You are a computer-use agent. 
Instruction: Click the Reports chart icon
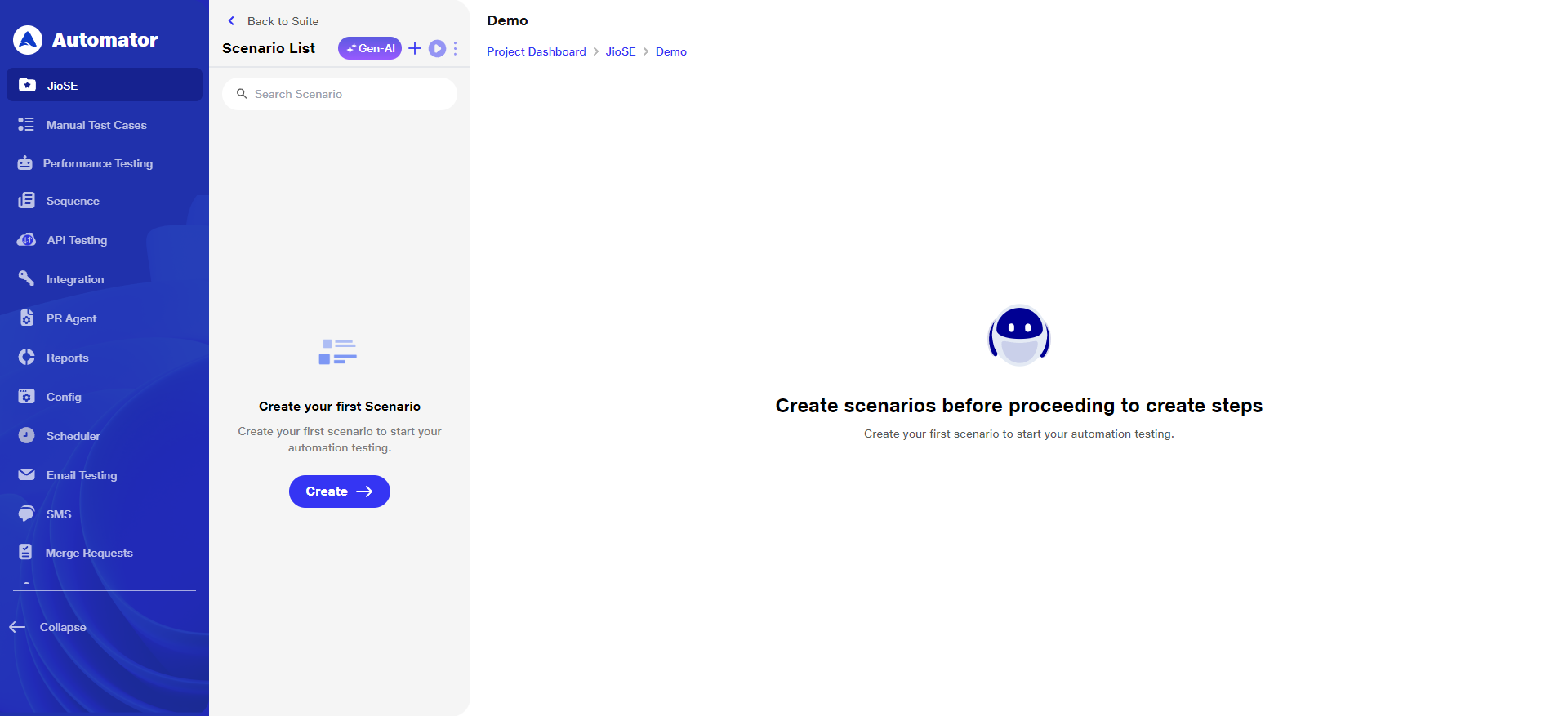pyautogui.click(x=26, y=358)
